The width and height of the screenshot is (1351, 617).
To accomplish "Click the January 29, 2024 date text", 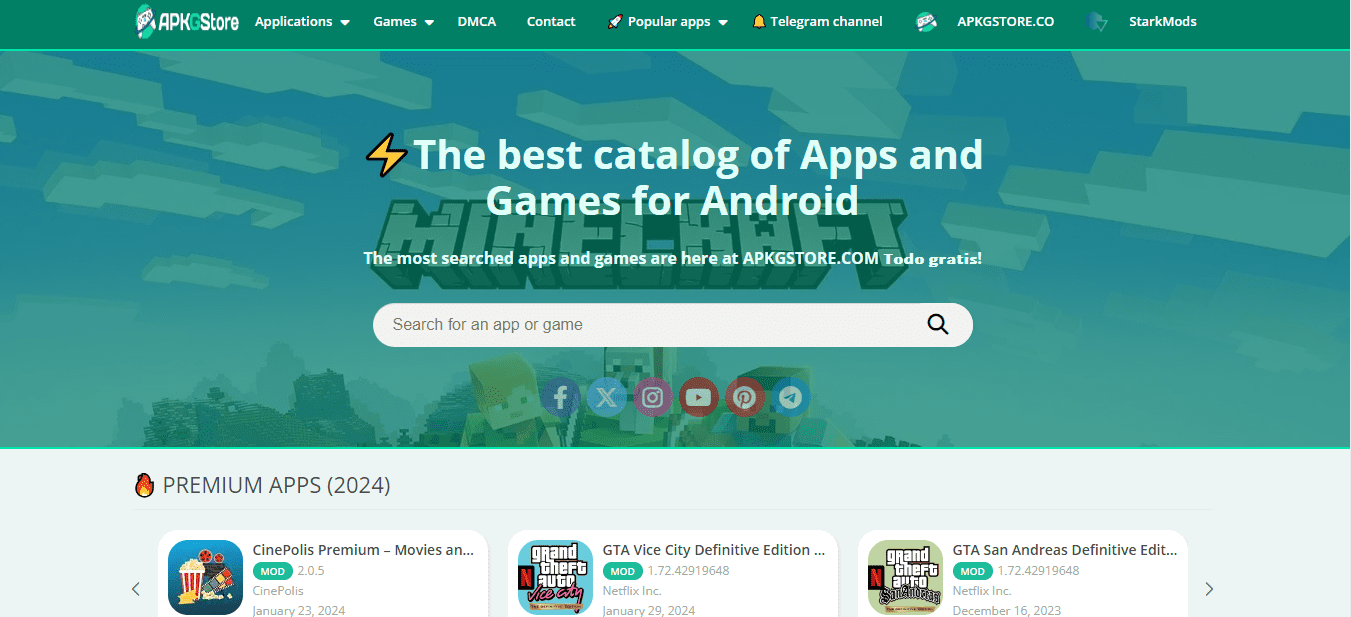I will pos(649,610).
